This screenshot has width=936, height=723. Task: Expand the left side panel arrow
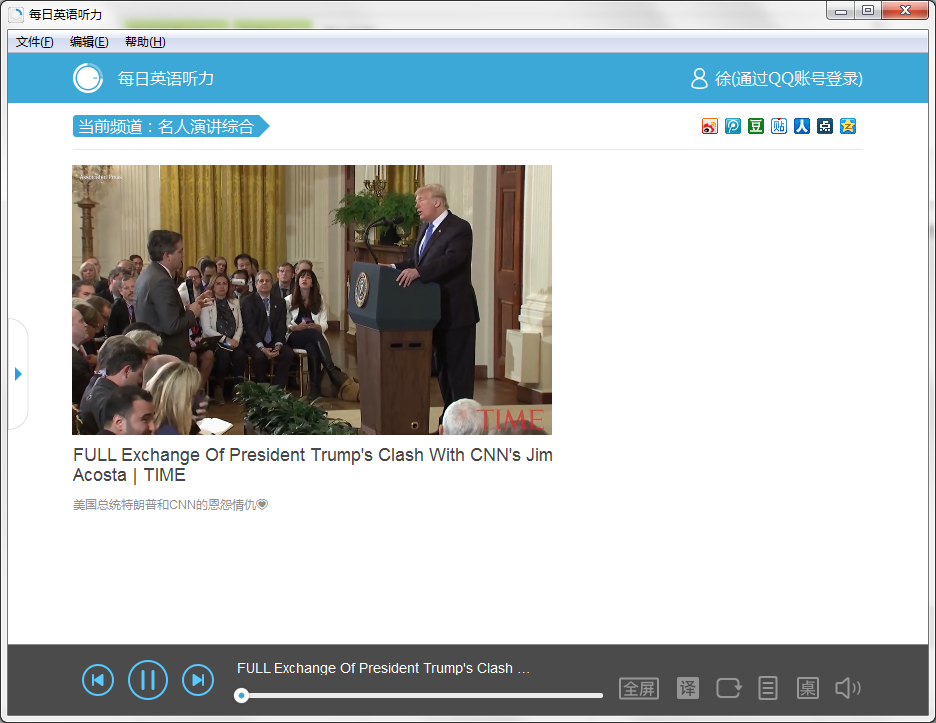point(18,374)
